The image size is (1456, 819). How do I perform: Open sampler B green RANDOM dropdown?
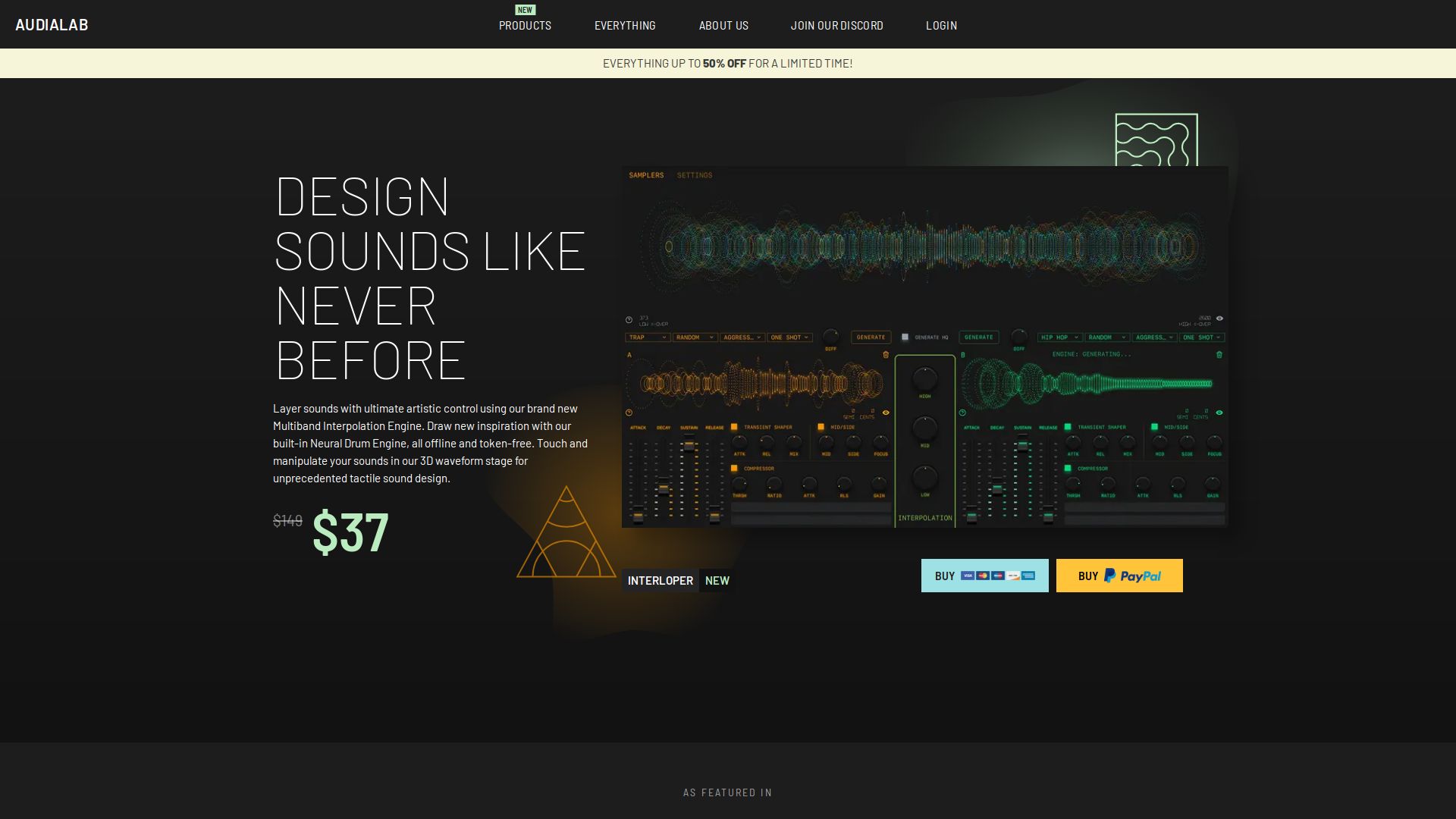coord(1107,337)
